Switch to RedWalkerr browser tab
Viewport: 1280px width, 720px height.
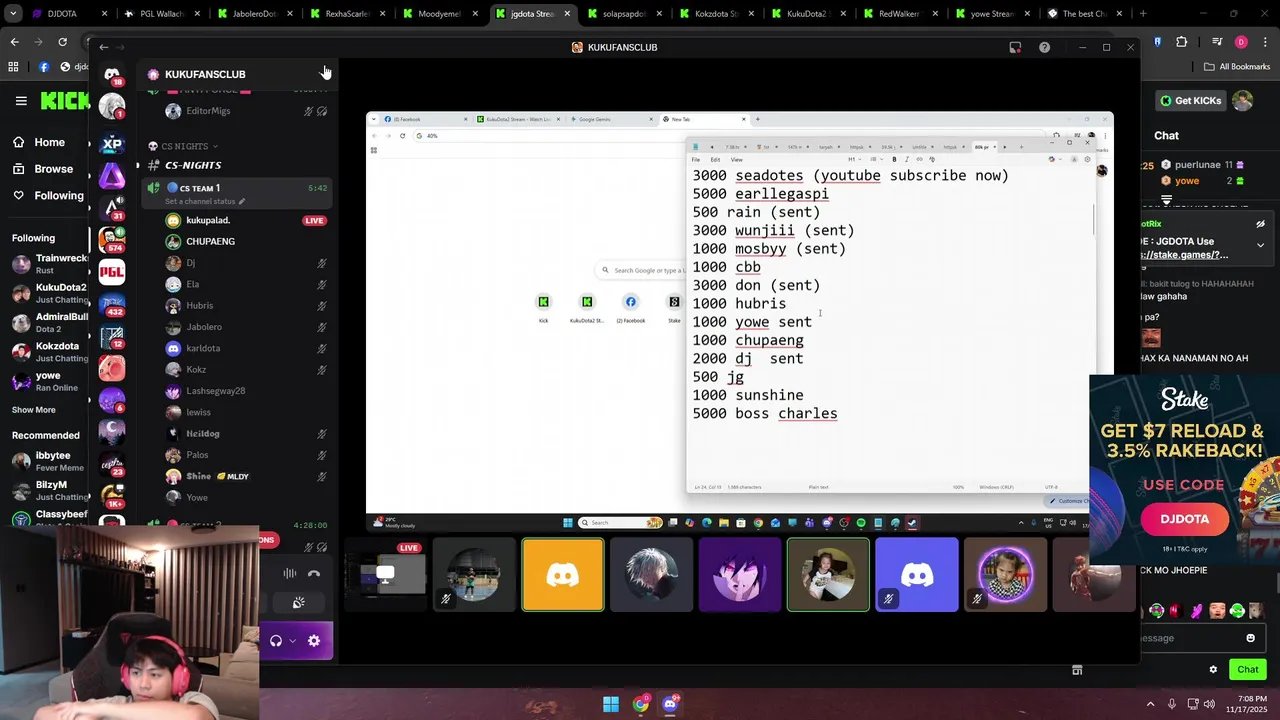pyautogui.click(x=898, y=14)
